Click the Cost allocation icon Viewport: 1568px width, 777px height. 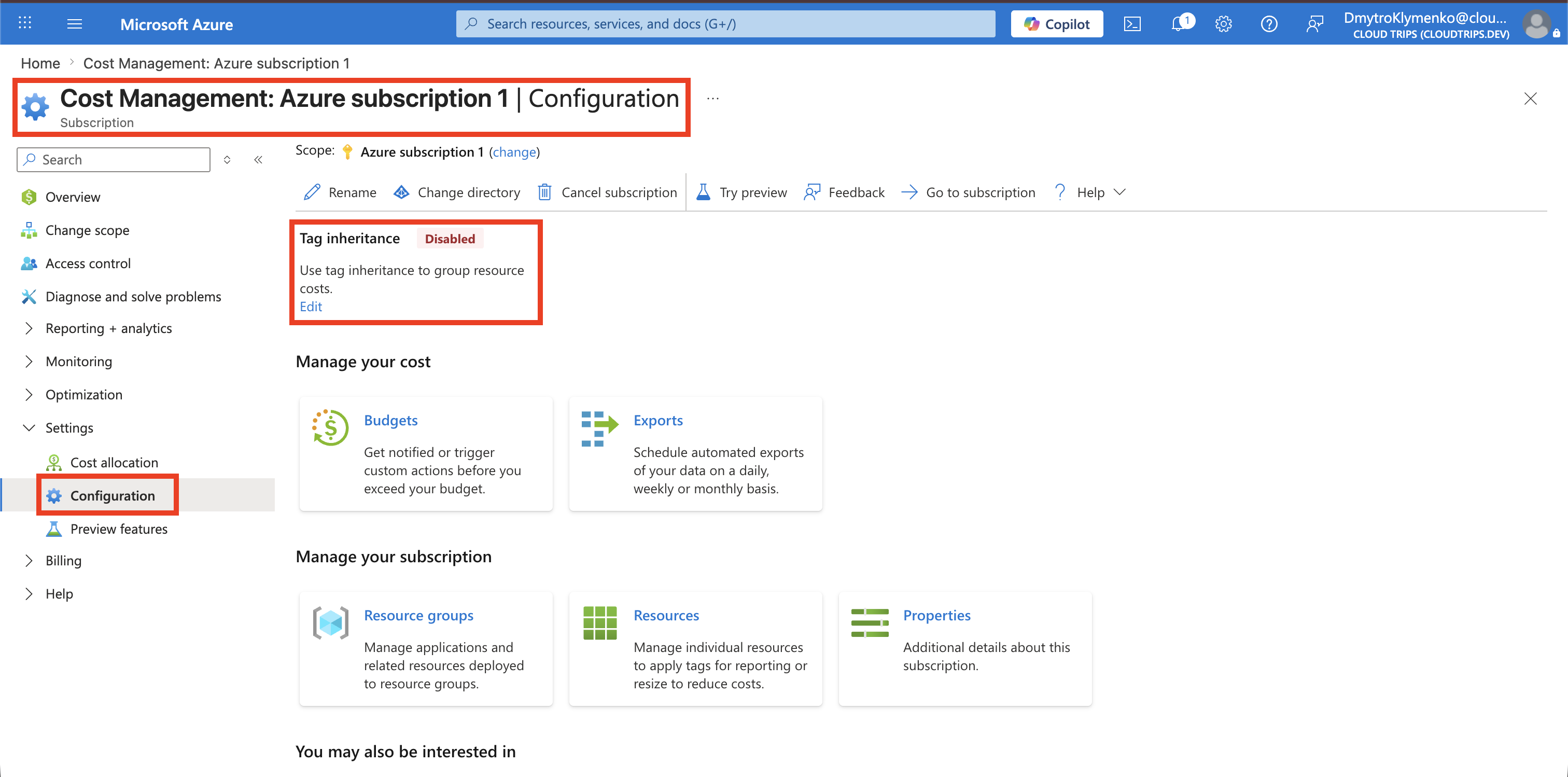pyautogui.click(x=53, y=463)
